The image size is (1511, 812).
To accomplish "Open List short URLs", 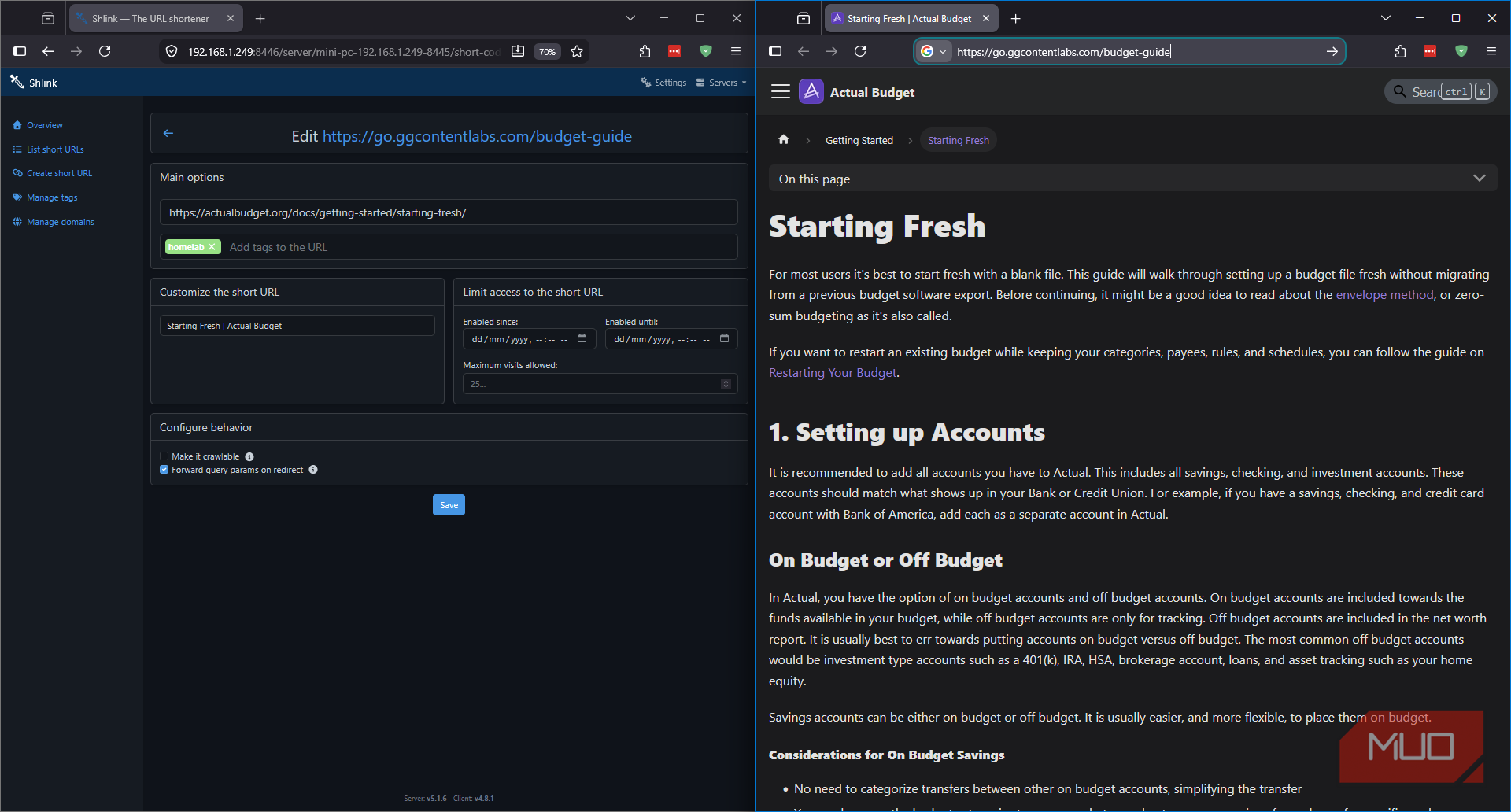I will 48,149.
